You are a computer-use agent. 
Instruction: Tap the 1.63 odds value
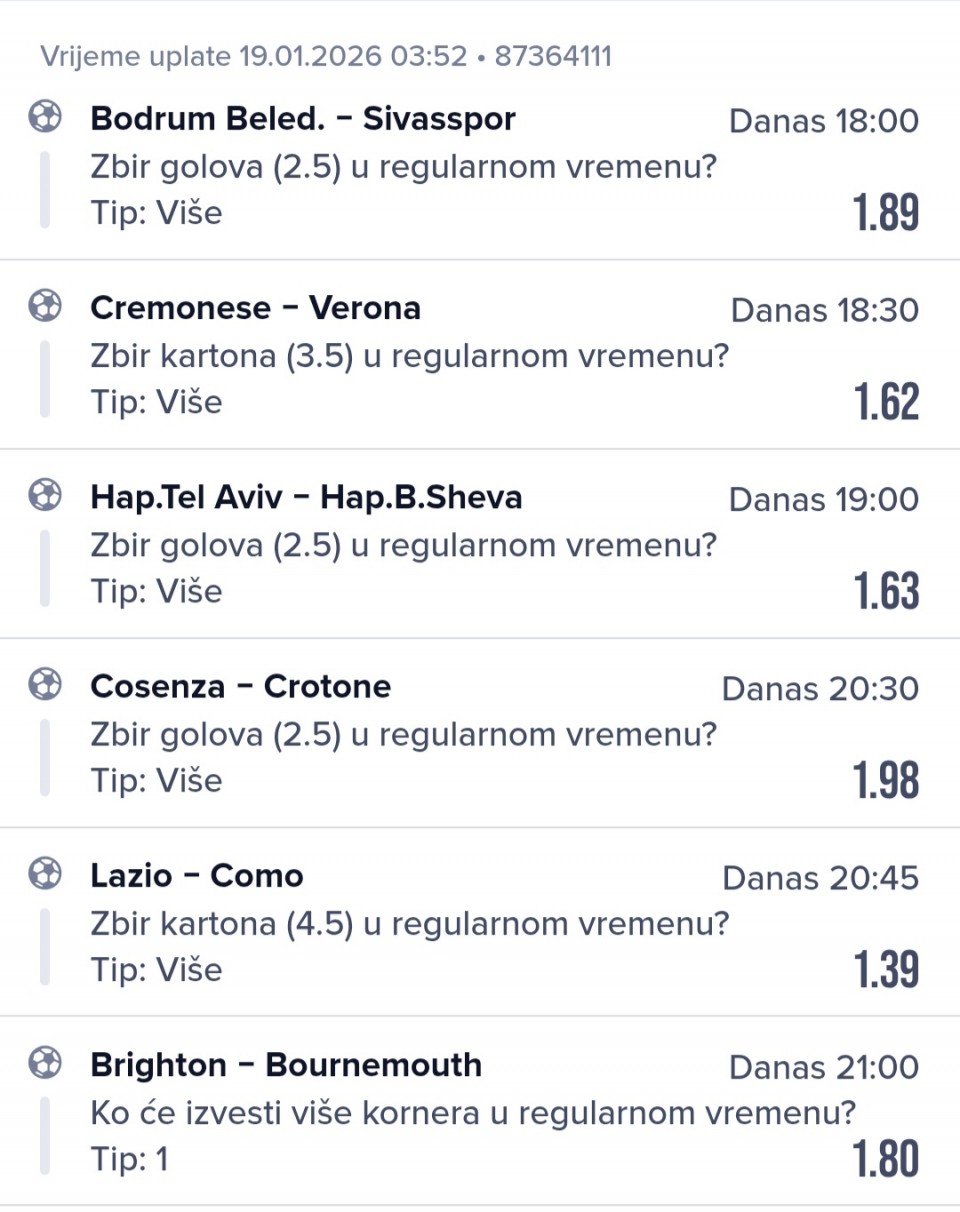885,591
